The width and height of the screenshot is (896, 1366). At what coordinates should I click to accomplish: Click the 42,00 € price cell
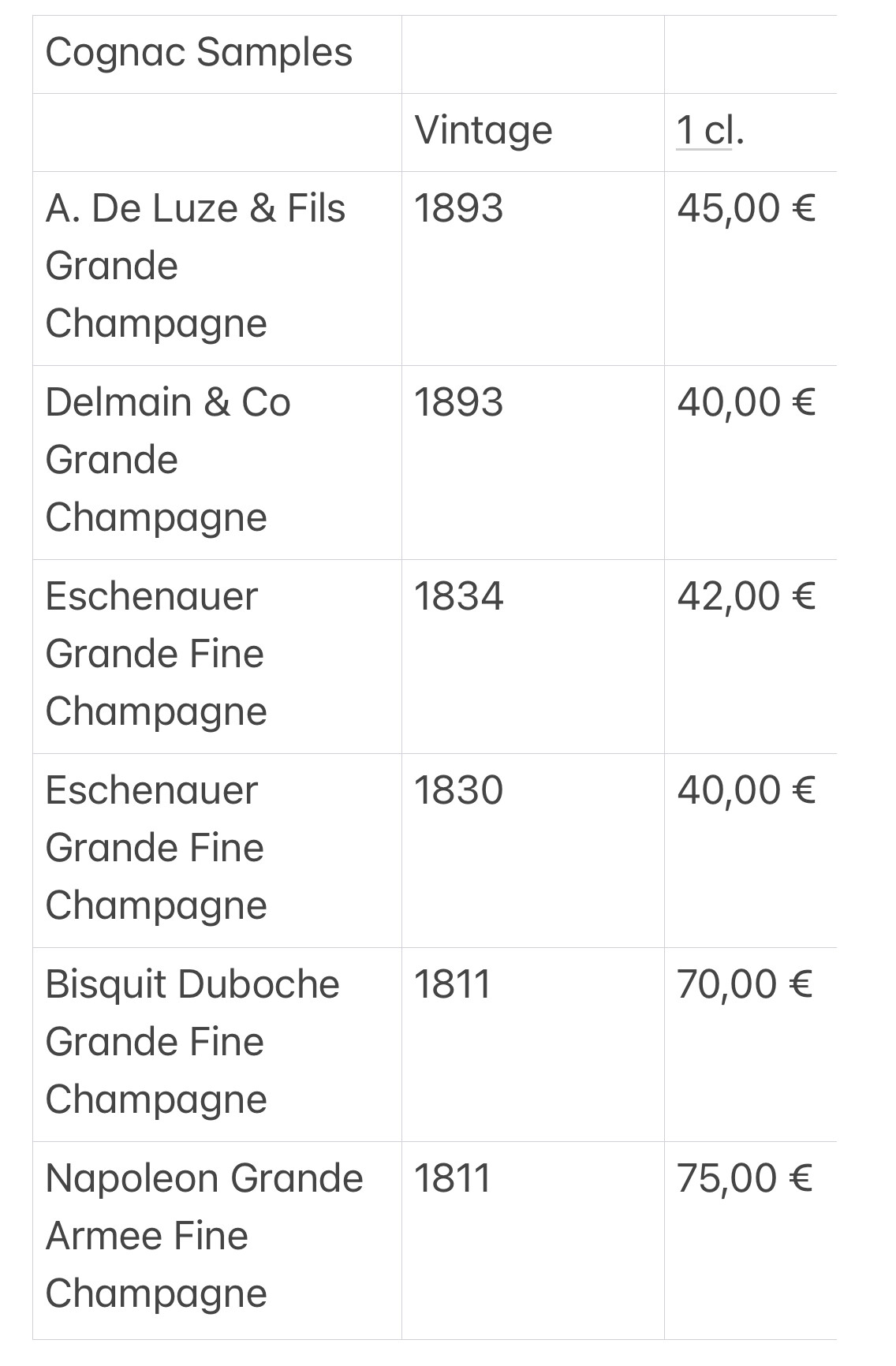pyautogui.click(x=746, y=597)
